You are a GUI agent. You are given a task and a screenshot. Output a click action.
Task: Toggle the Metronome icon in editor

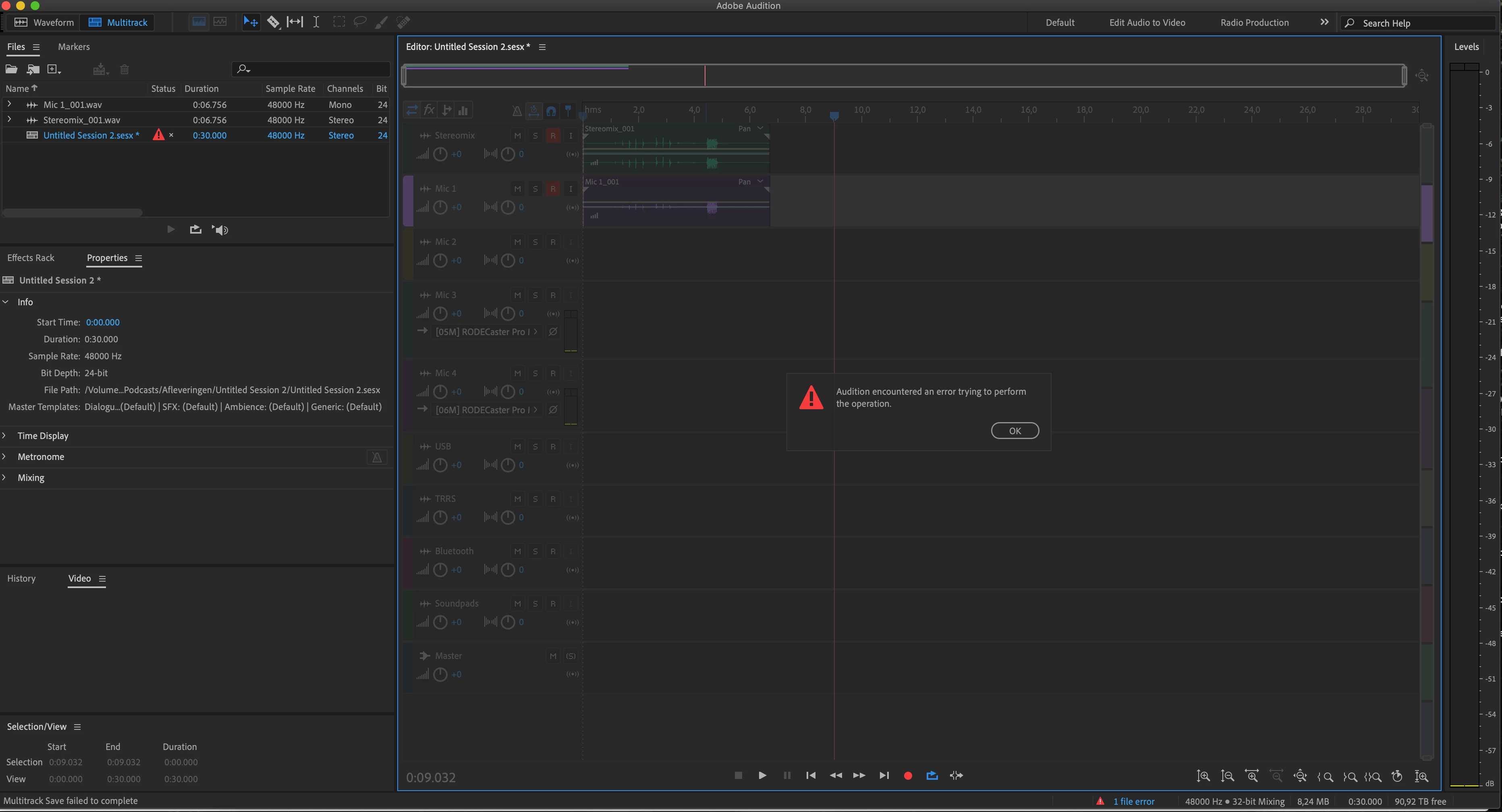(x=516, y=110)
